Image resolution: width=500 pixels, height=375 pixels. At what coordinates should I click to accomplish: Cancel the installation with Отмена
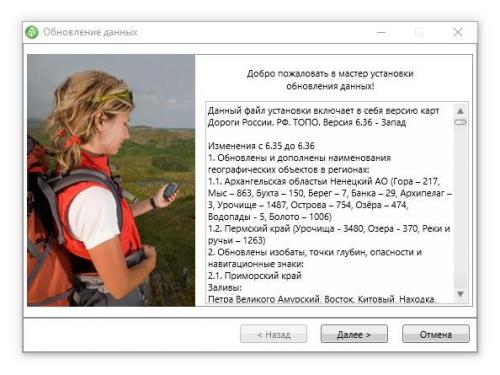(436, 334)
